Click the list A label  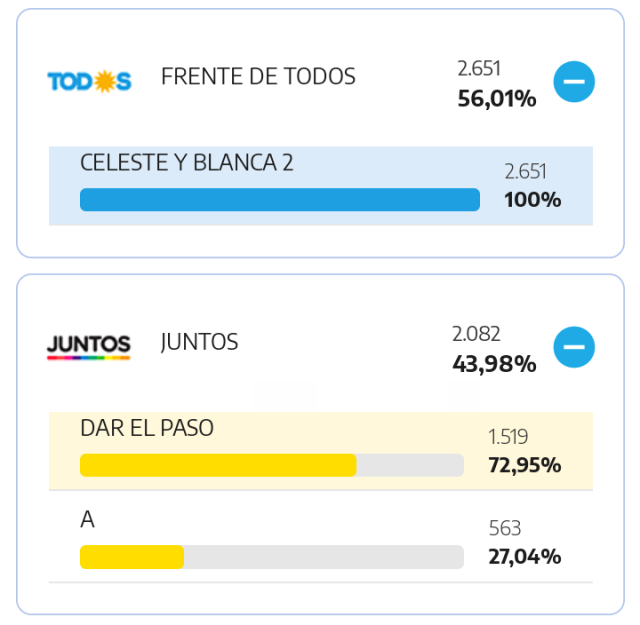(x=87, y=519)
